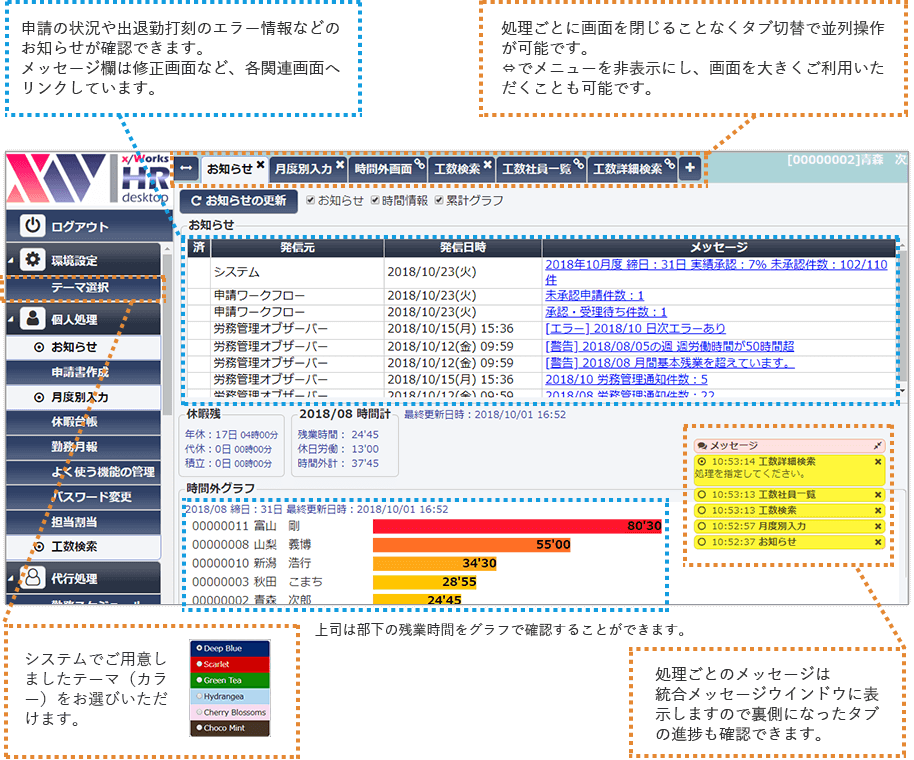Collapse the 個人処理 section arrow
Image resolution: width=914 pixels, height=760 pixels.
click(x=11, y=320)
